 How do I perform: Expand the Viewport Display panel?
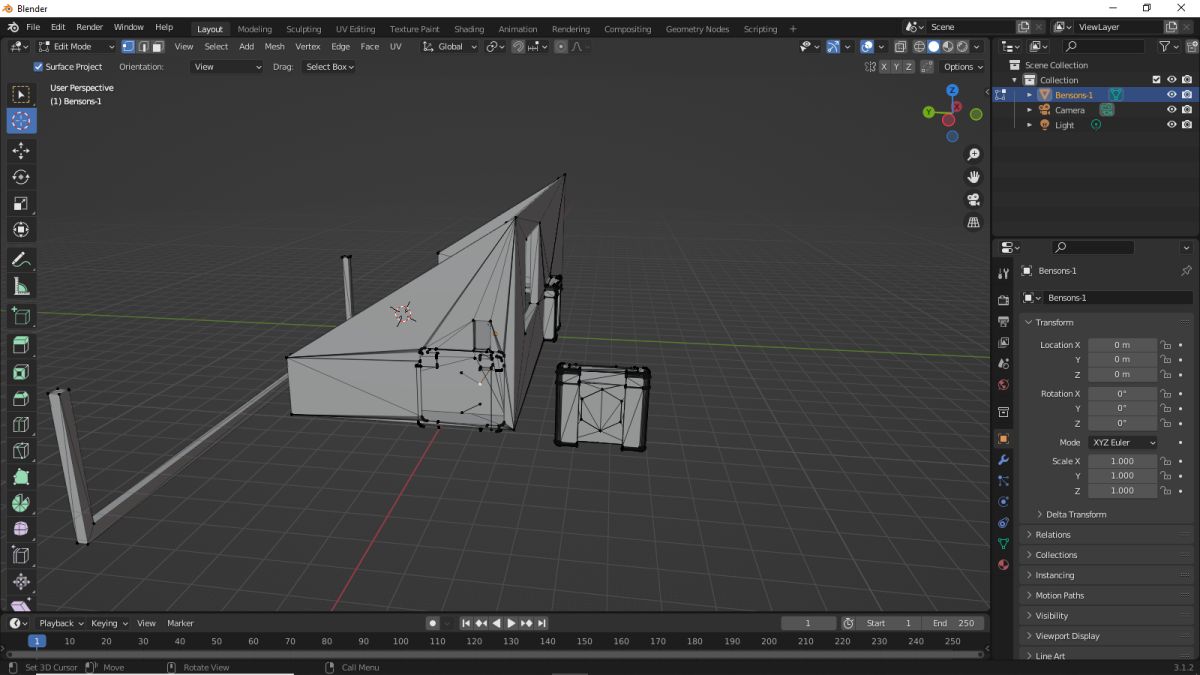point(1066,636)
